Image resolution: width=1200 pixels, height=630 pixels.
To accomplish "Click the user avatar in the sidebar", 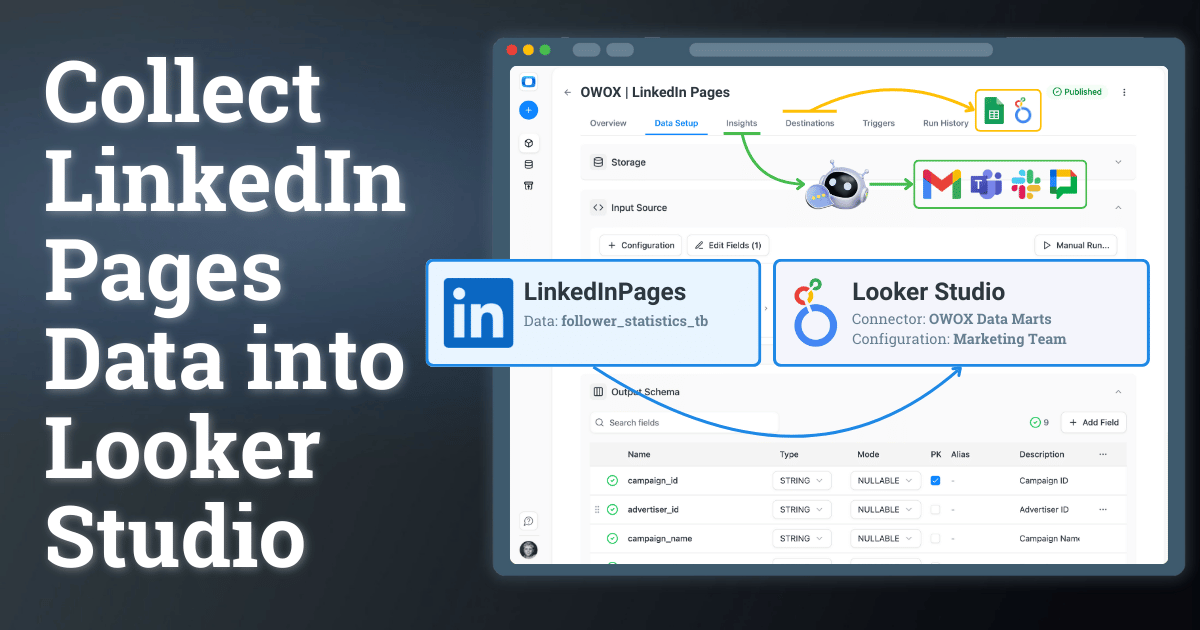I will point(529,549).
